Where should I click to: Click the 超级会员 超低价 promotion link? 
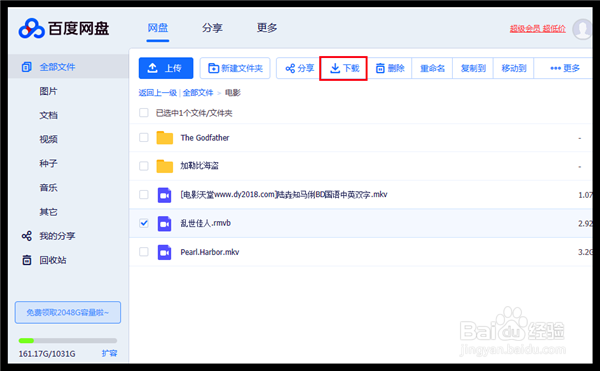click(537, 28)
